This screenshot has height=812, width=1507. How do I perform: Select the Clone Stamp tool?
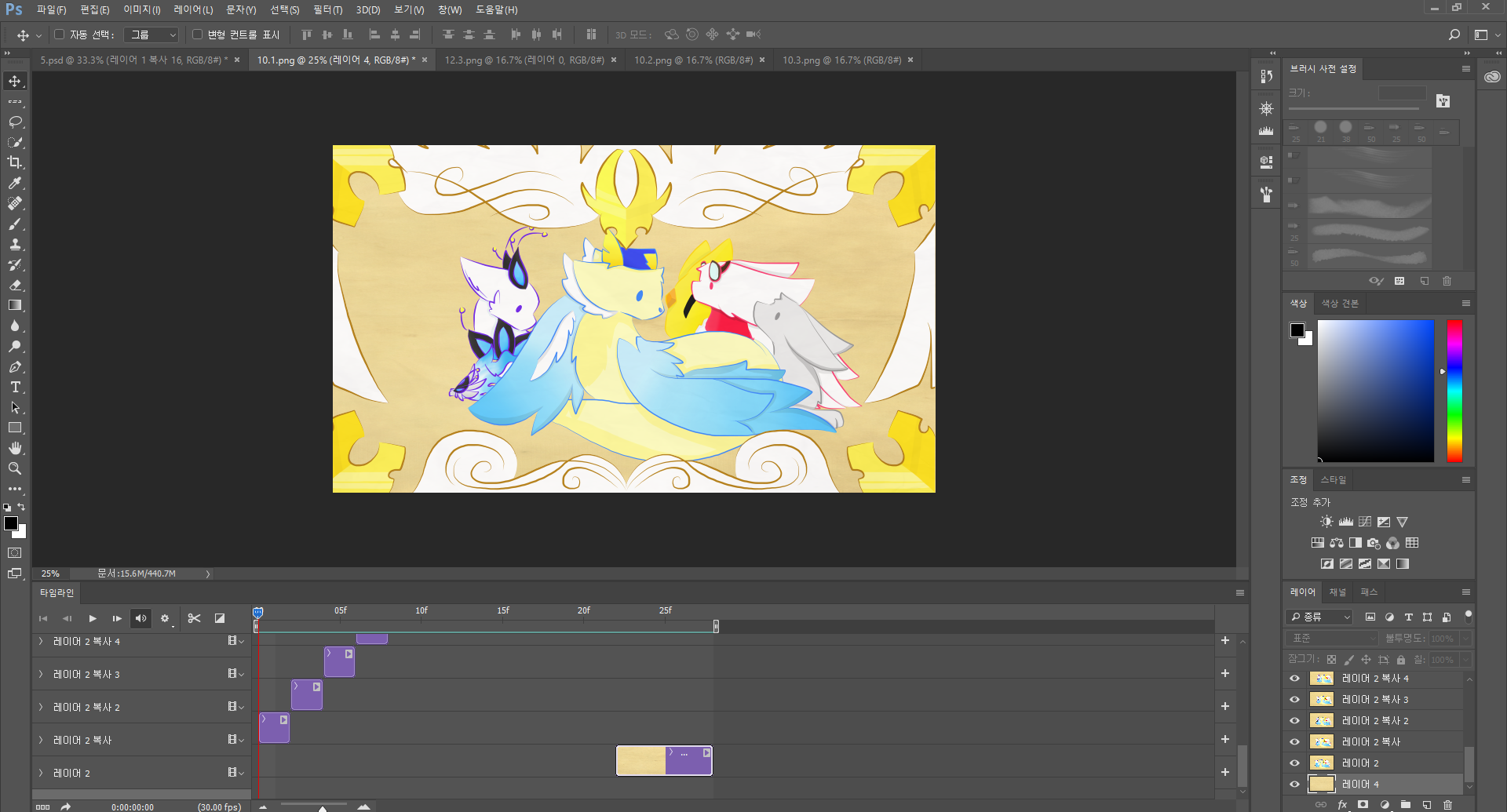[15, 244]
